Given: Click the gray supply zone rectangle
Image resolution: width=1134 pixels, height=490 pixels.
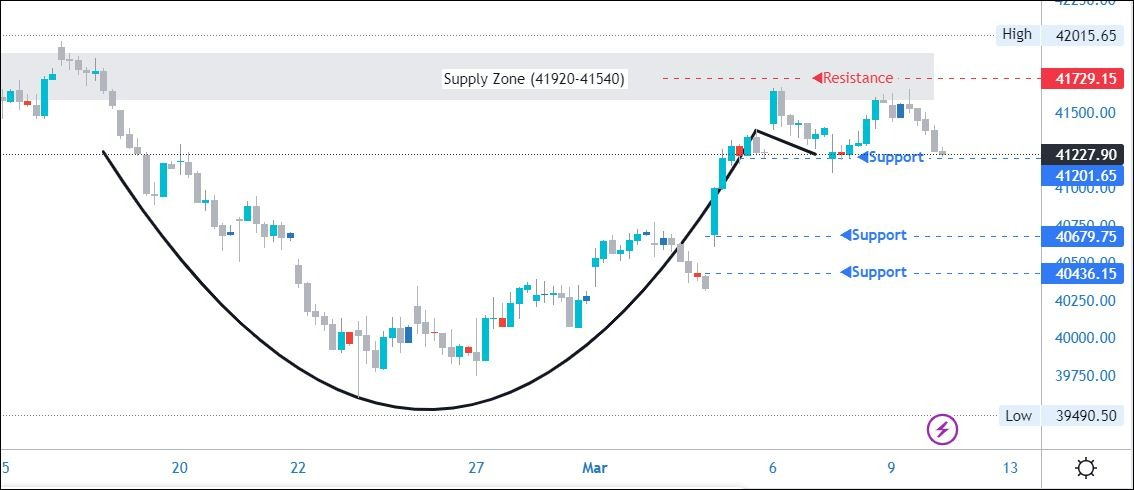Looking at the screenshot, I should click(x=300, y=76).
